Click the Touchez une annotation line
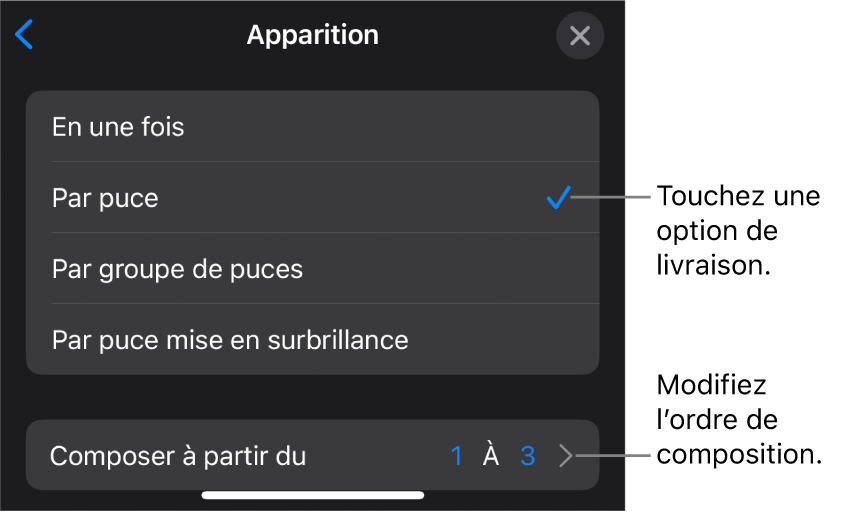The image size is (849, 513). pyautogui.click(x=738, y=196)
